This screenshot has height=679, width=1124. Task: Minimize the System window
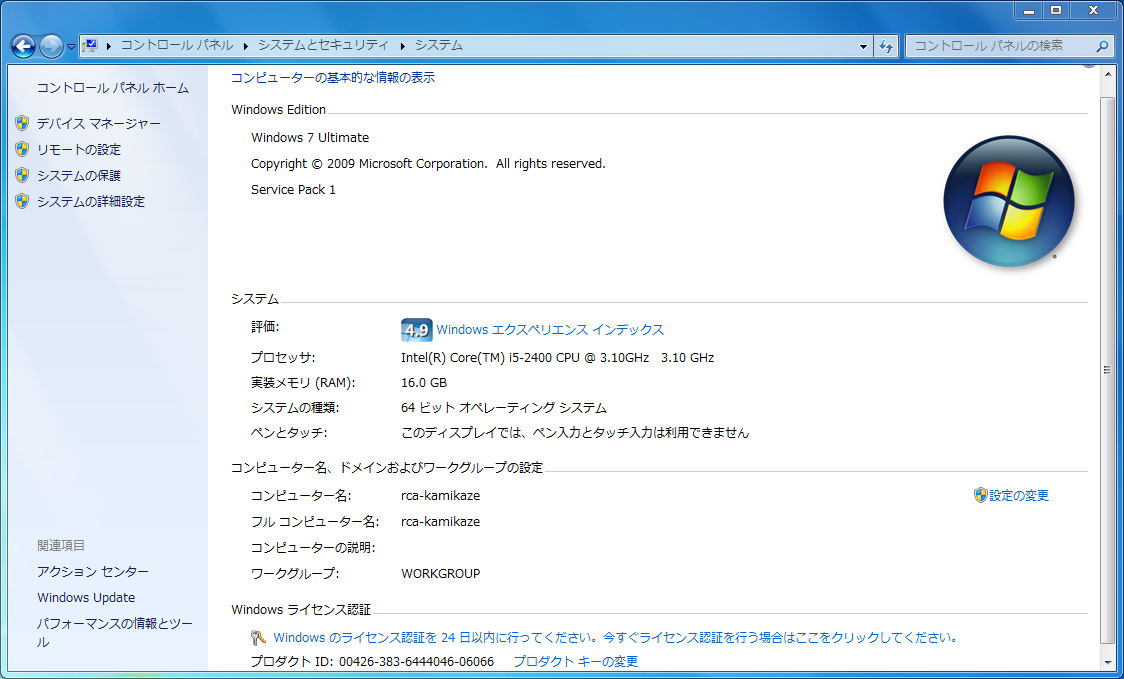click(x=1029, y=10)
